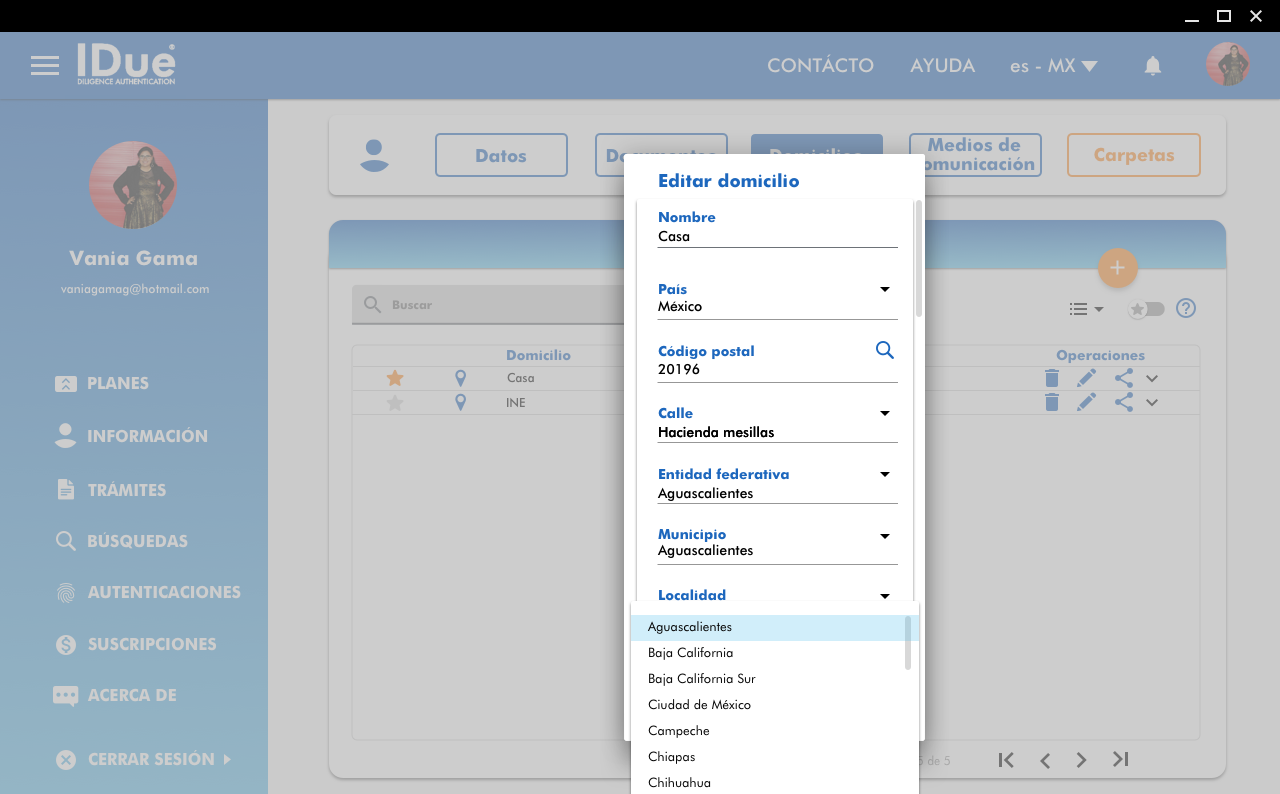Share the Casa address entry
The height and width of the screenshot is (794, 1280).
click(1123, 378)
